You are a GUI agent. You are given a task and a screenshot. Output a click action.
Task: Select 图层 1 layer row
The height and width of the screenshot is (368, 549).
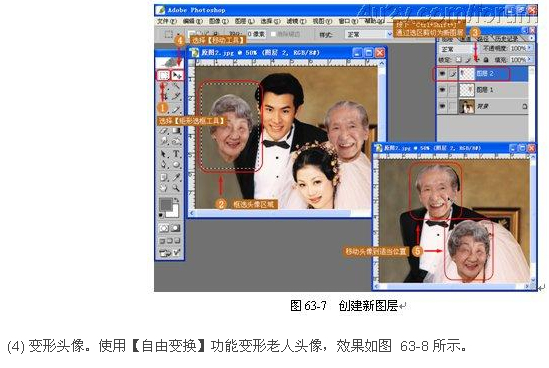pyautogui.click(x=483, y=90)
